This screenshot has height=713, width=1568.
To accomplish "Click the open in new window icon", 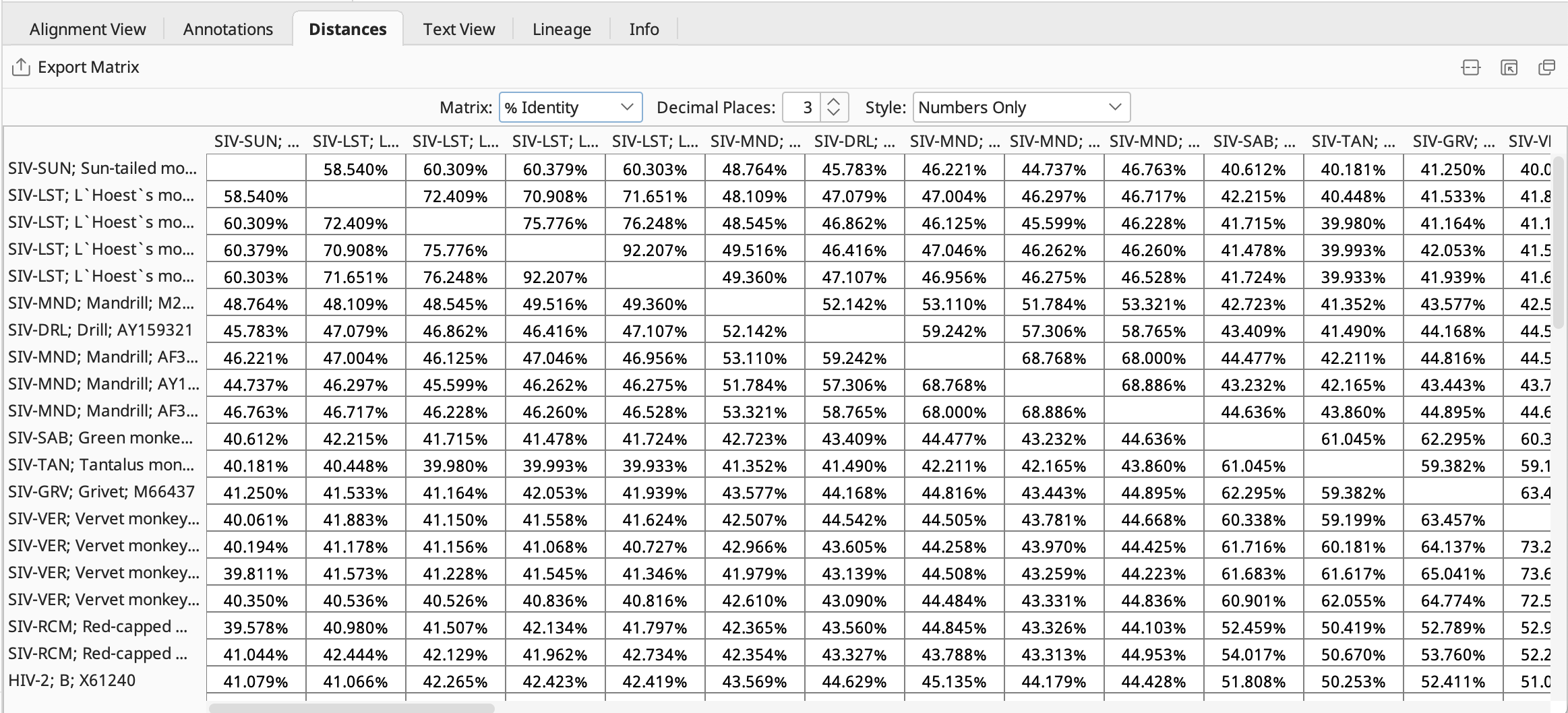I will click(1546, 67).
